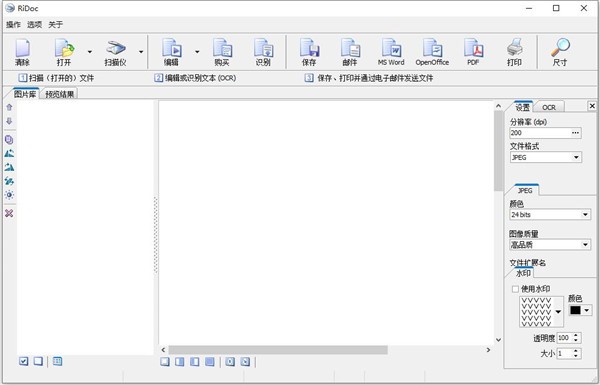Click the 编辑 (Edit) toolbar icon
The image size is (600, 385).
pos(171,52)
